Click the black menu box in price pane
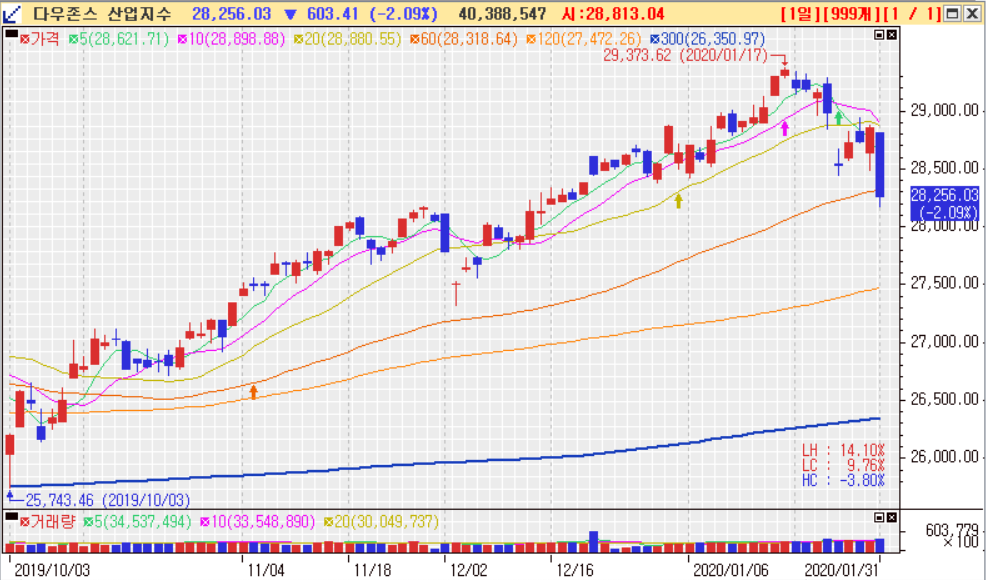986x580 pixels. (x=11, y=34)
